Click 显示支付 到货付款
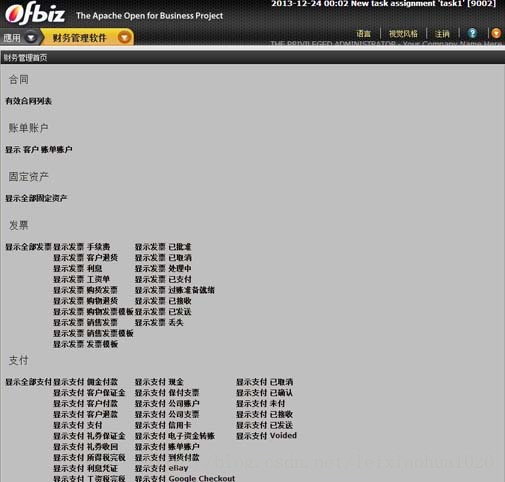 tap(167, 458)
